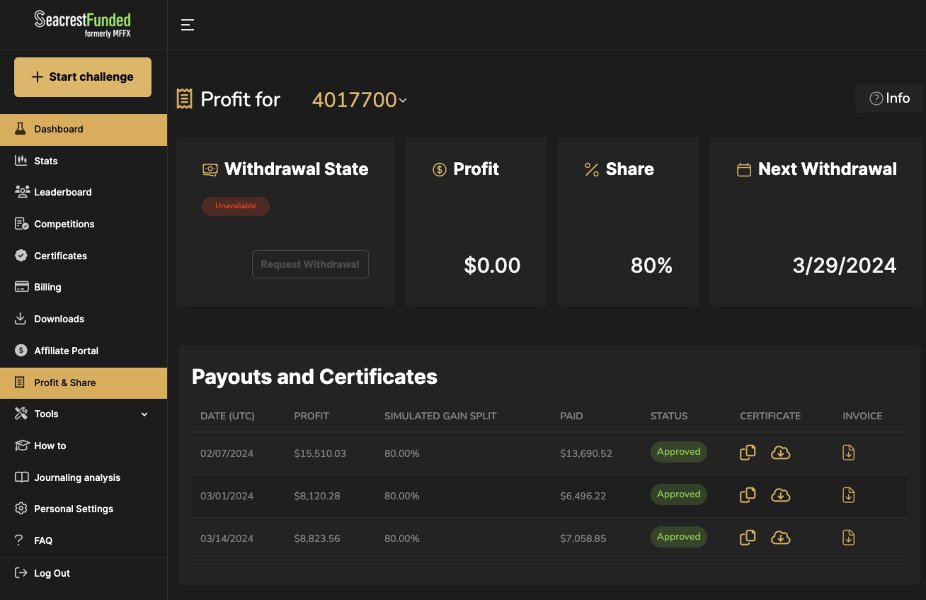Screen dimensions: 926x600
Task: Download the invoice for 02/07/2024
Action: coord(848,452)
